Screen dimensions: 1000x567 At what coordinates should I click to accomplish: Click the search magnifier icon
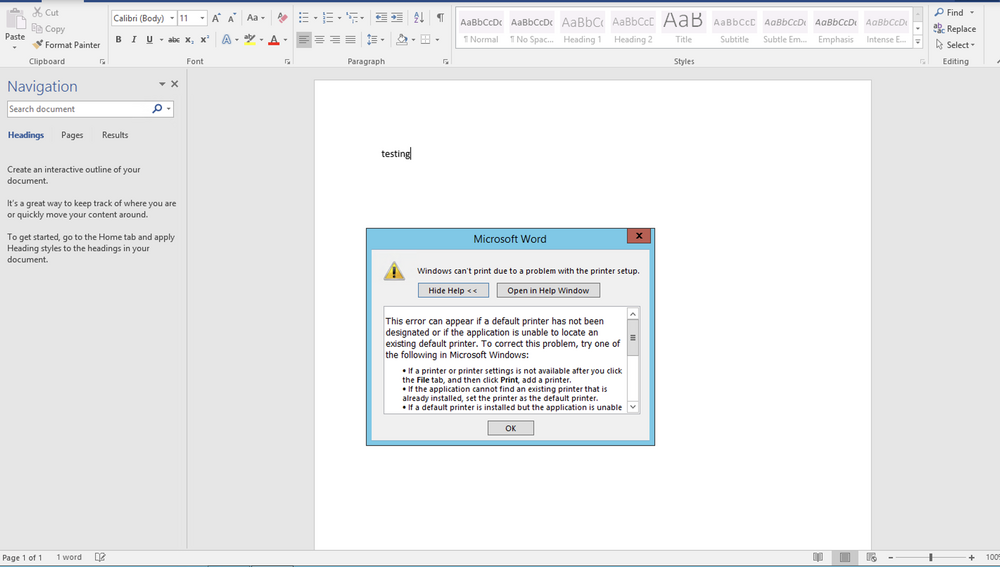pyautogui.click(x=157, y=109)
